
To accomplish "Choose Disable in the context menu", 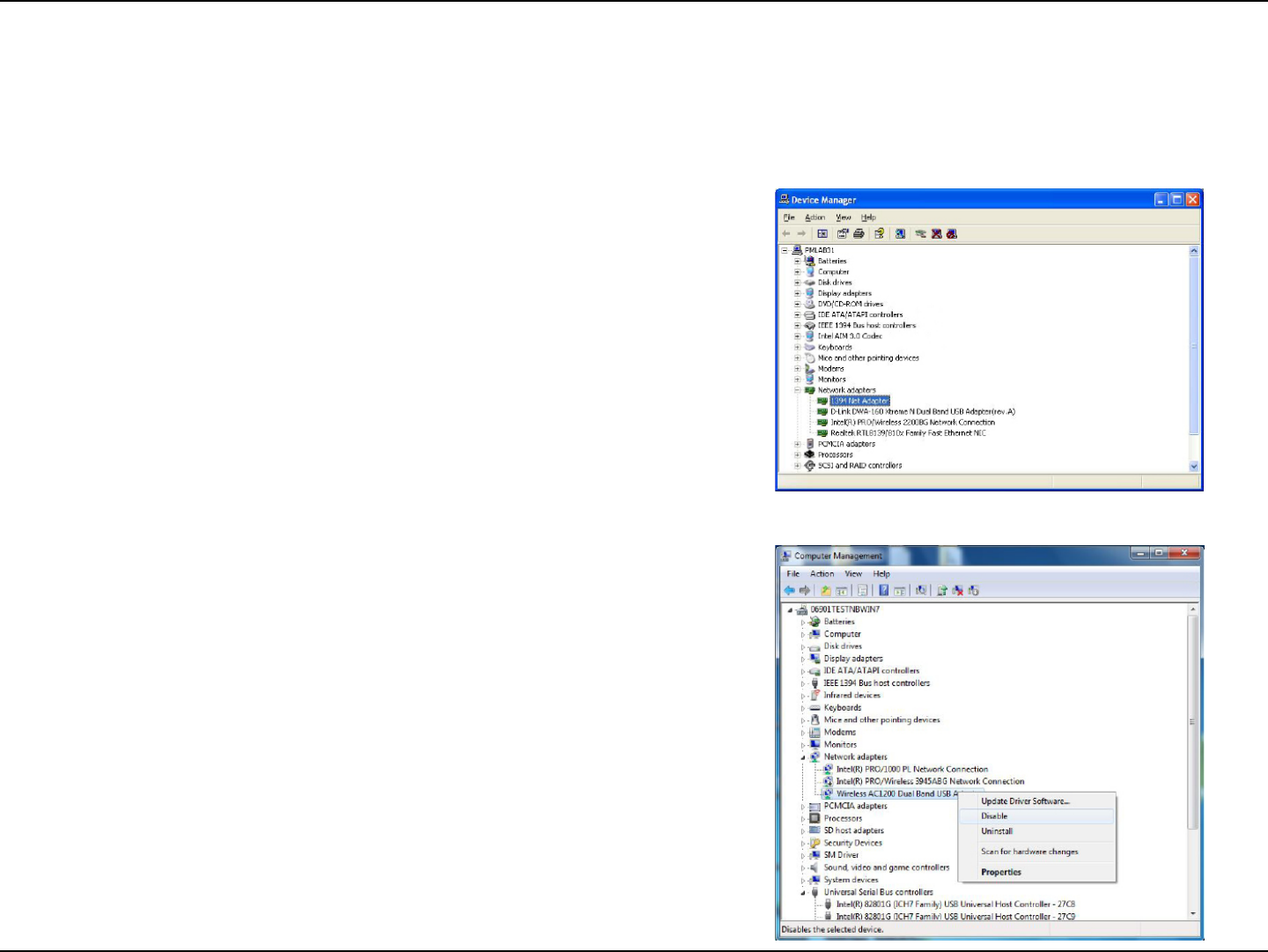I will click(x=1036, y=816).
